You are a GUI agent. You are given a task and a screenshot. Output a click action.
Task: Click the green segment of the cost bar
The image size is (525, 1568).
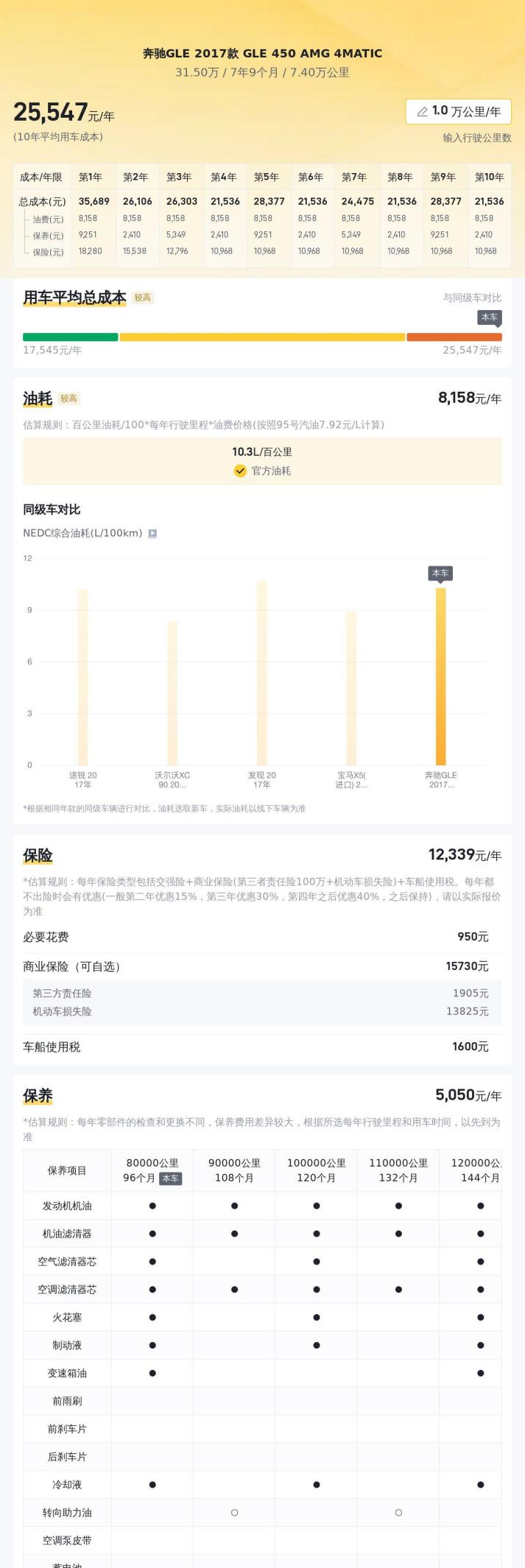click(70, 337)
